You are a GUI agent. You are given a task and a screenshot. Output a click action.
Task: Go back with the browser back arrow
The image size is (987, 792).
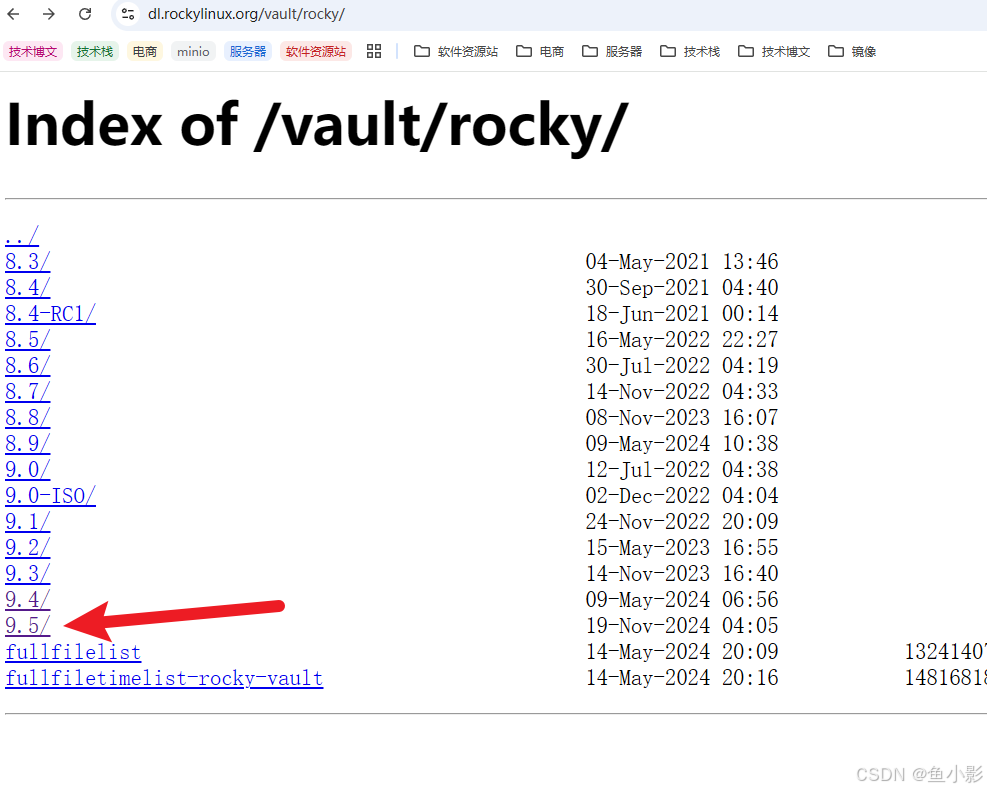(x=13, y=14)
